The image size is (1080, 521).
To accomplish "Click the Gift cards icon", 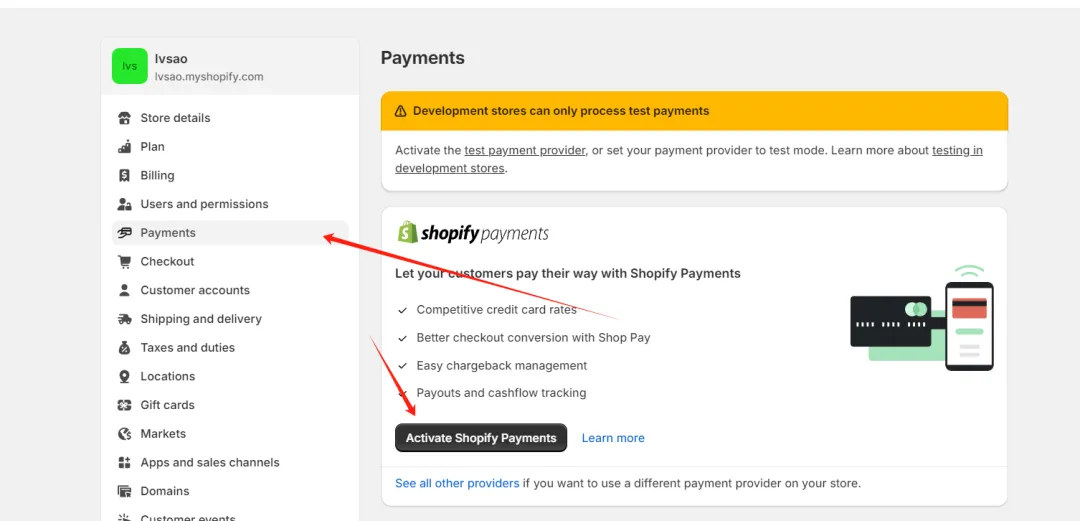I will 124,405.
